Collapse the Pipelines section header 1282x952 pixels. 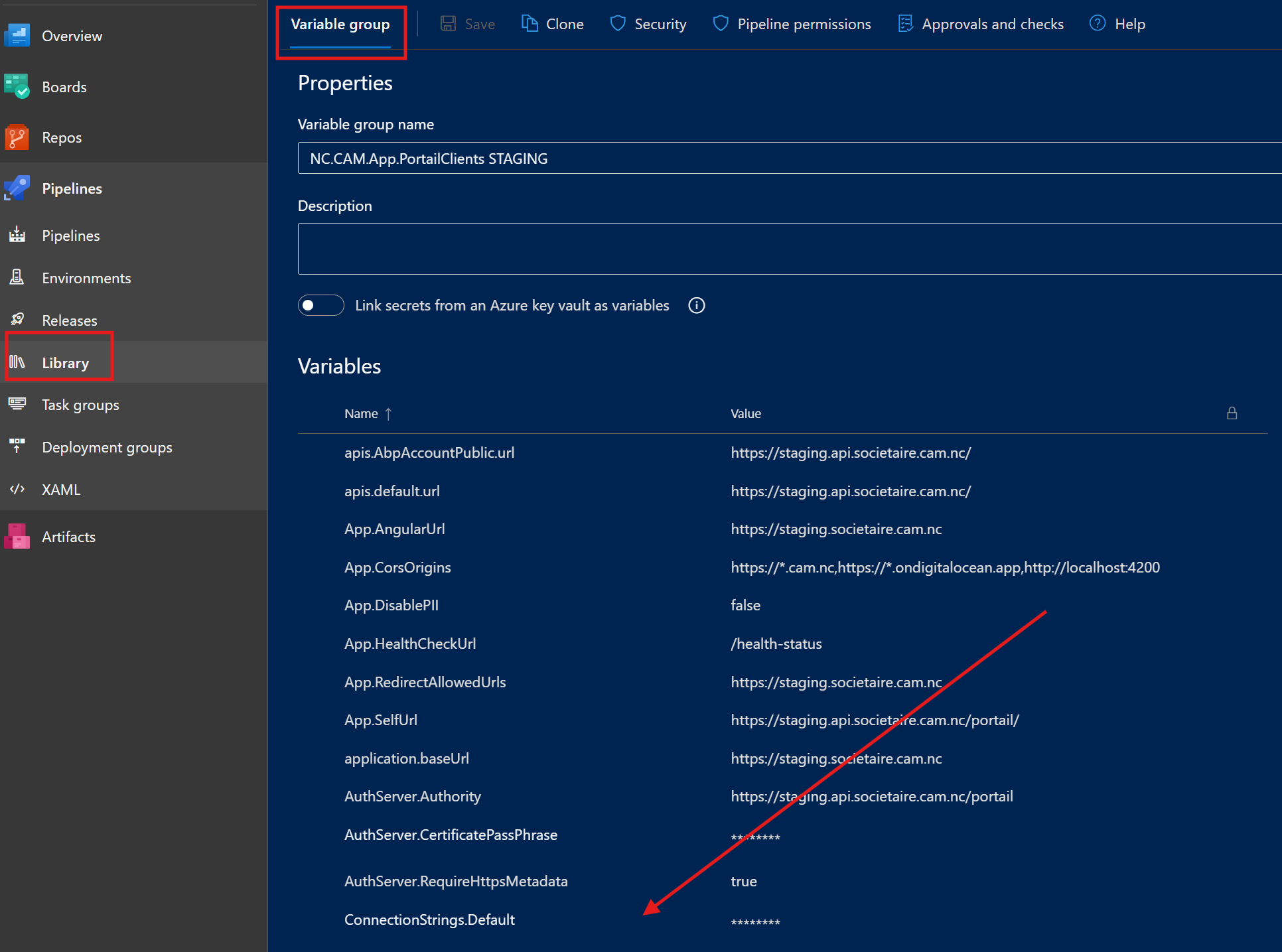coord(72,188)
